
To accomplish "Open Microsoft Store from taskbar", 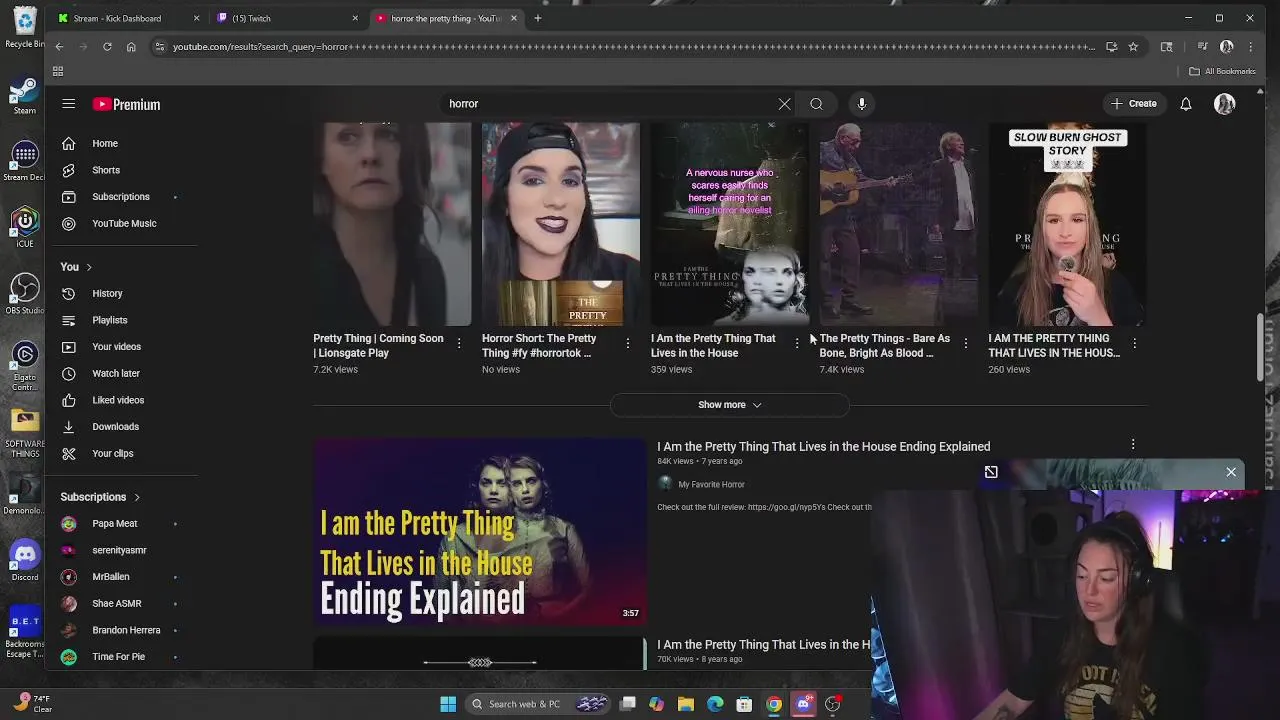I will [744, 704].
